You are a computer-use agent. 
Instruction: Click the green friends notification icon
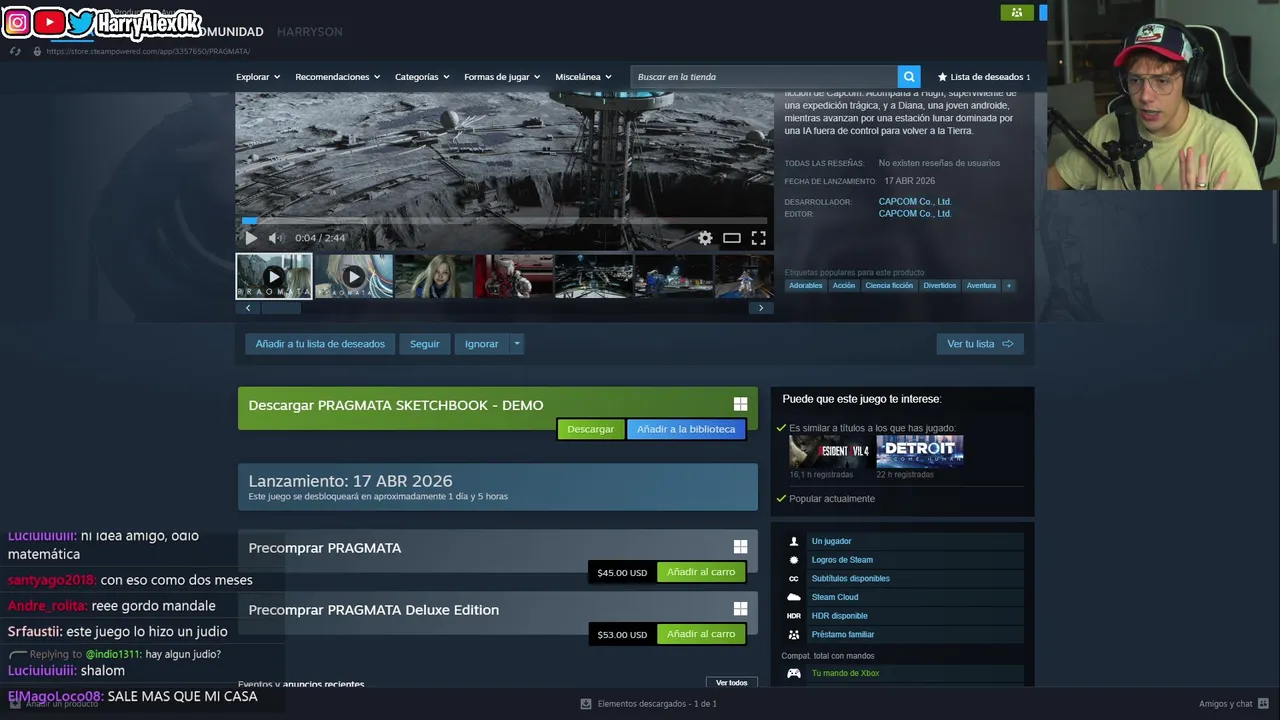tap(1017, 13)
